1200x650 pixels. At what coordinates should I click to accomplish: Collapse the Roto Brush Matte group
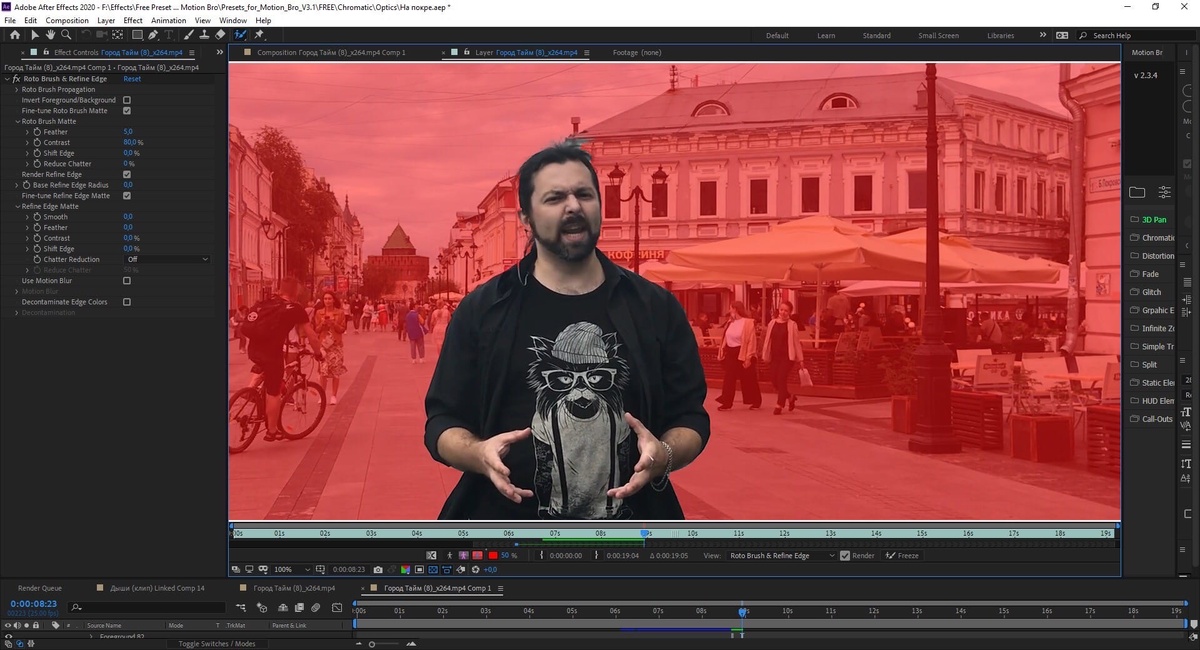[x=17, y=121]
